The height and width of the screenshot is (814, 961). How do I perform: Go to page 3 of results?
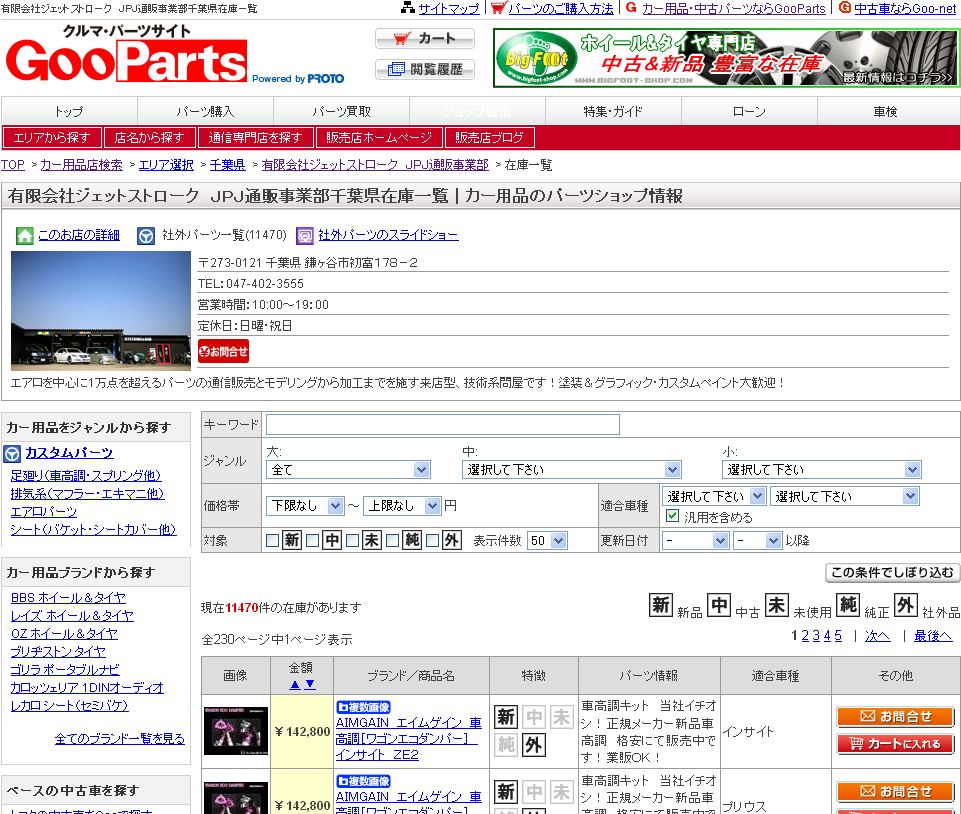tap(816, 636)
